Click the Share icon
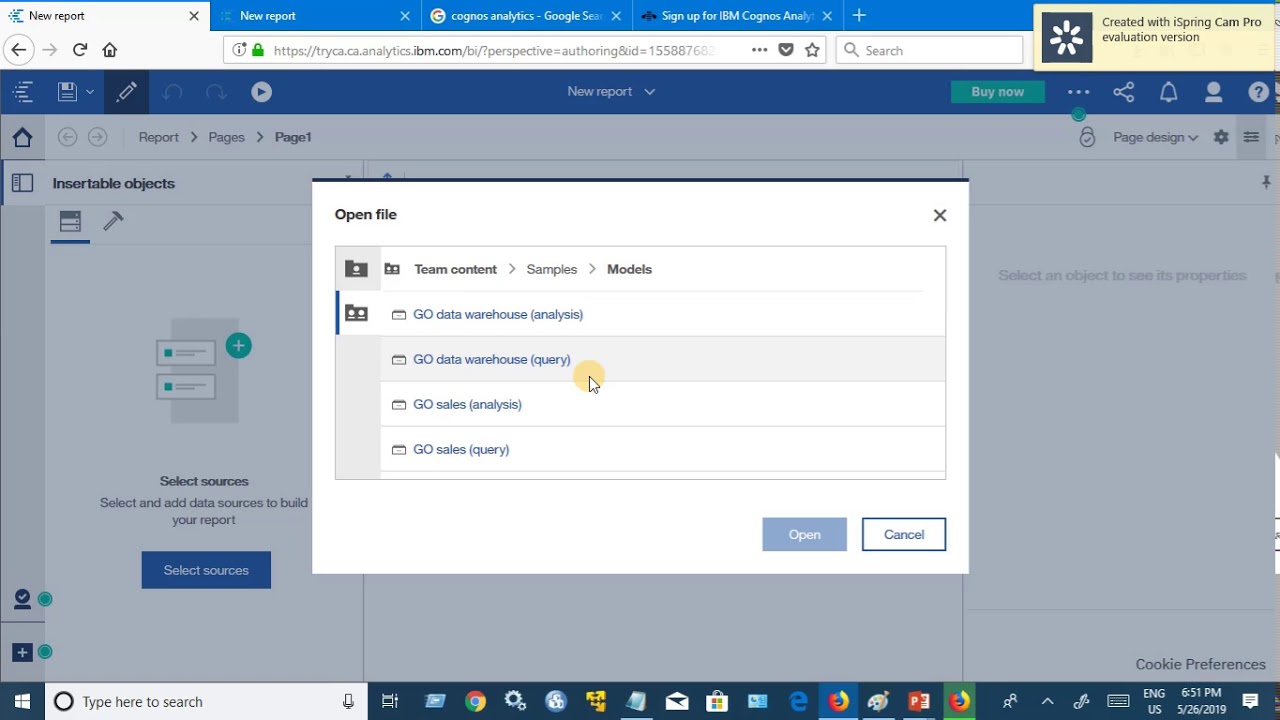 1124,92
